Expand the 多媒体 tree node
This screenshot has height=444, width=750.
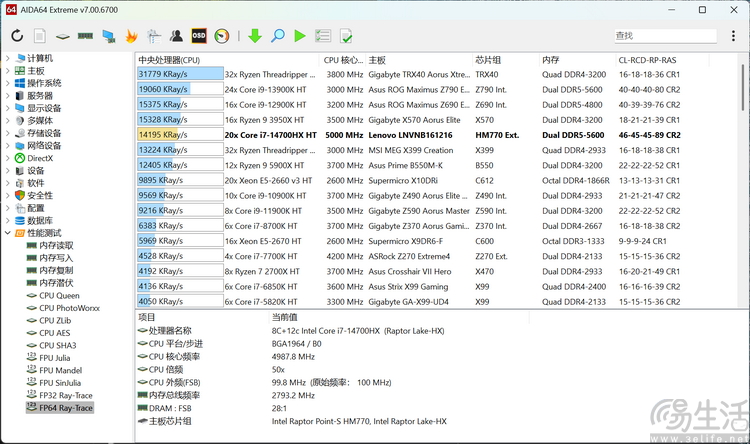8,120
